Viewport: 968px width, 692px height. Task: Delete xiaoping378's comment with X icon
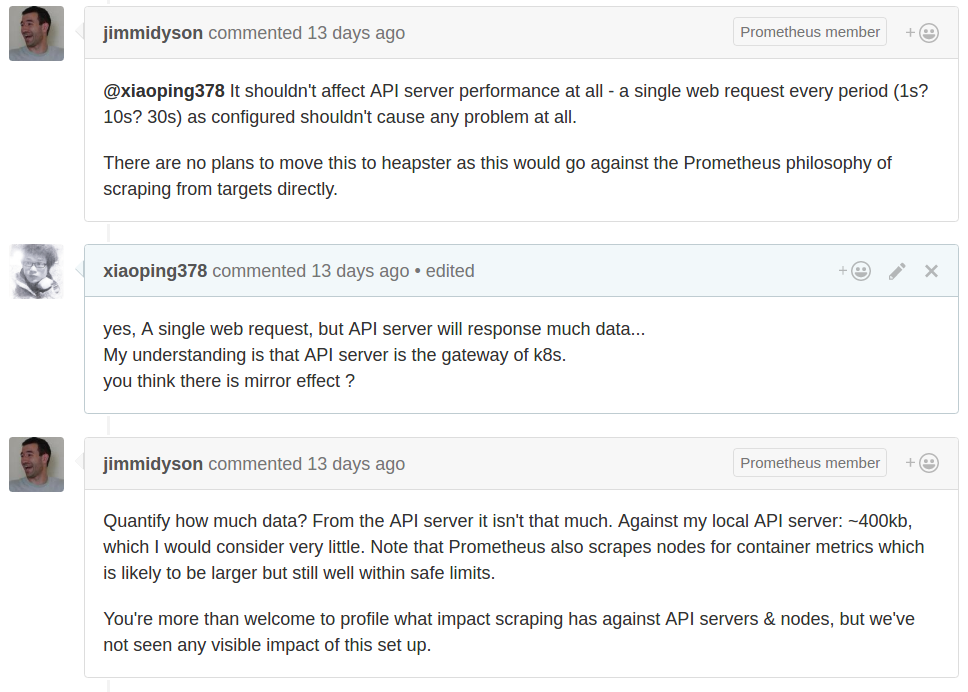pyautogui.click(x=931, y=271)
